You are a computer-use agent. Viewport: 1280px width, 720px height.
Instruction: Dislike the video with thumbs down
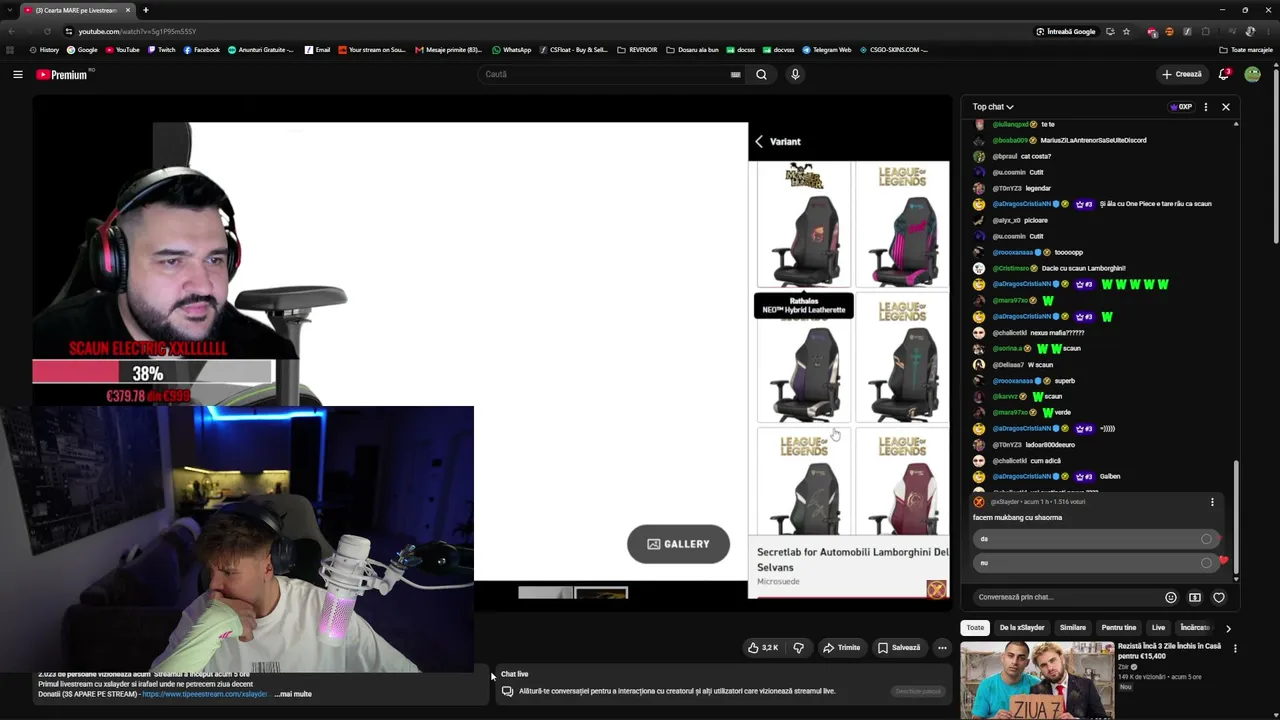[x=798, y=648]
